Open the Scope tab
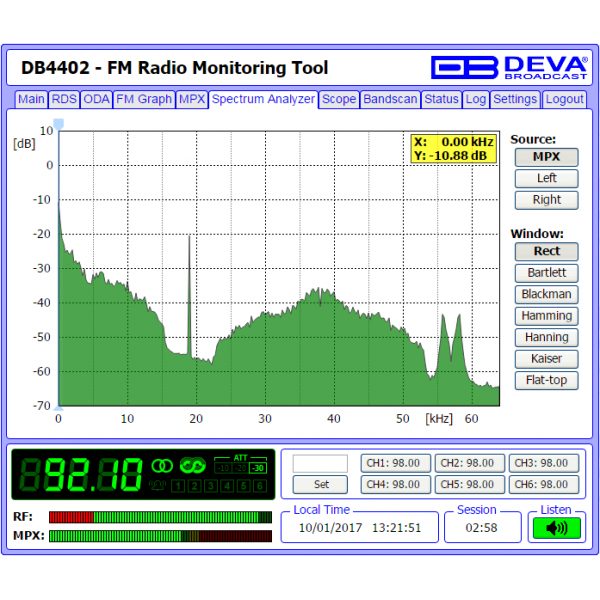The width and height of the screenshot is (600, 600). pos(339,99)
